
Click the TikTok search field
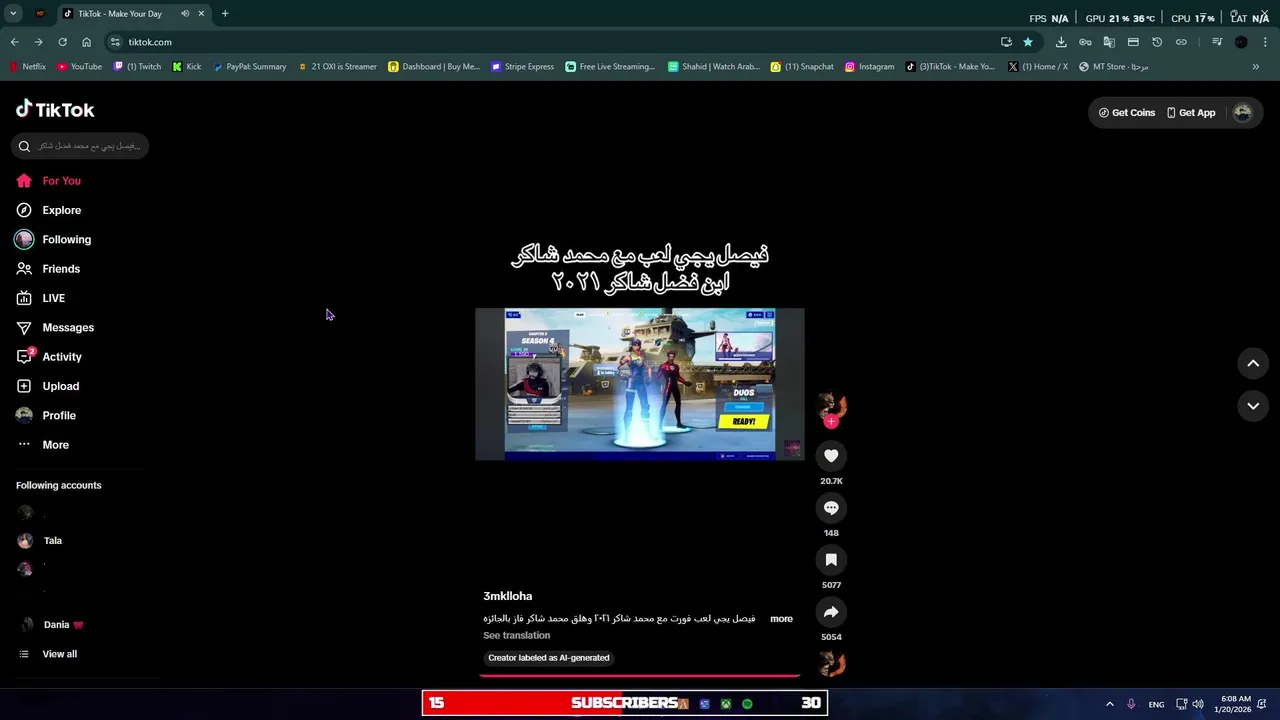point(80,146)
